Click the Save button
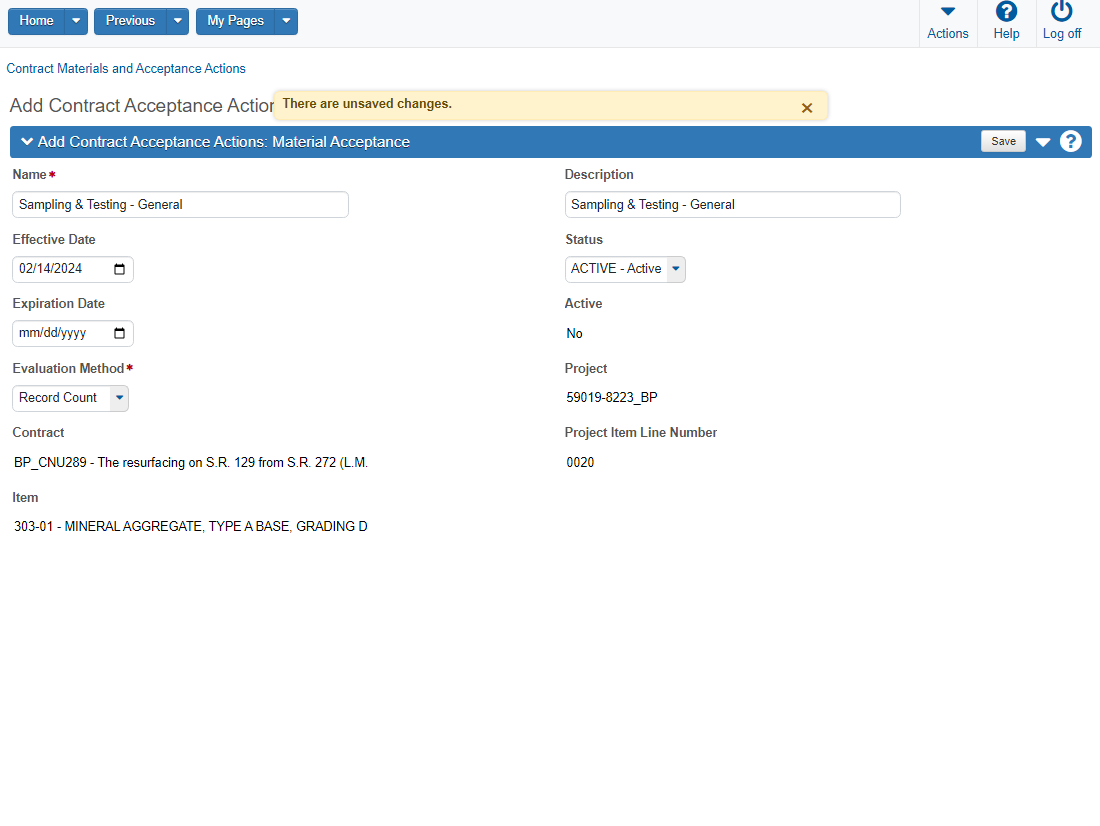This screenshot has width=1100, height=826. pos(1003,142)
